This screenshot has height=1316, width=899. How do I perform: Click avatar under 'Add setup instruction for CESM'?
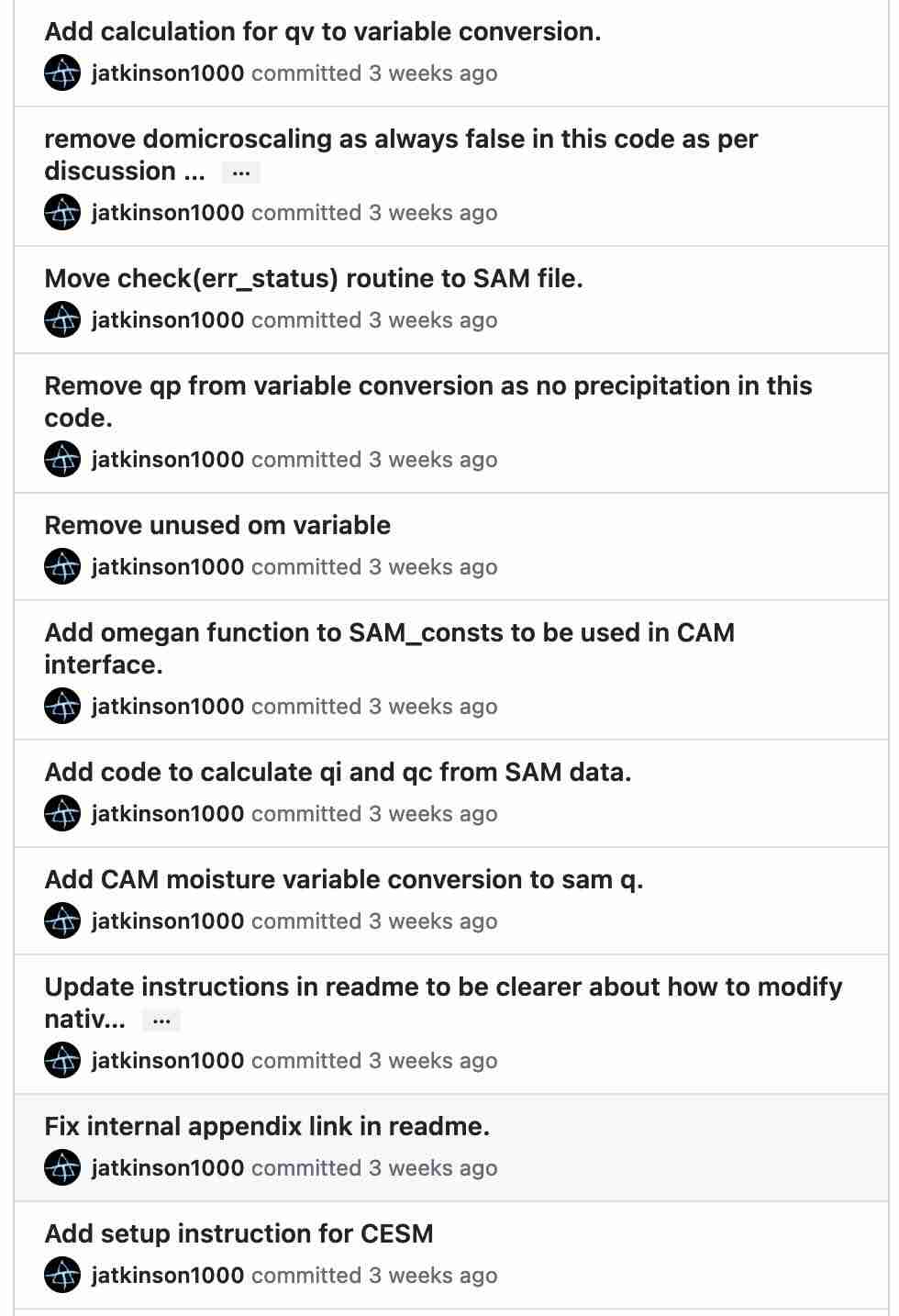[x=62, y=1276]
